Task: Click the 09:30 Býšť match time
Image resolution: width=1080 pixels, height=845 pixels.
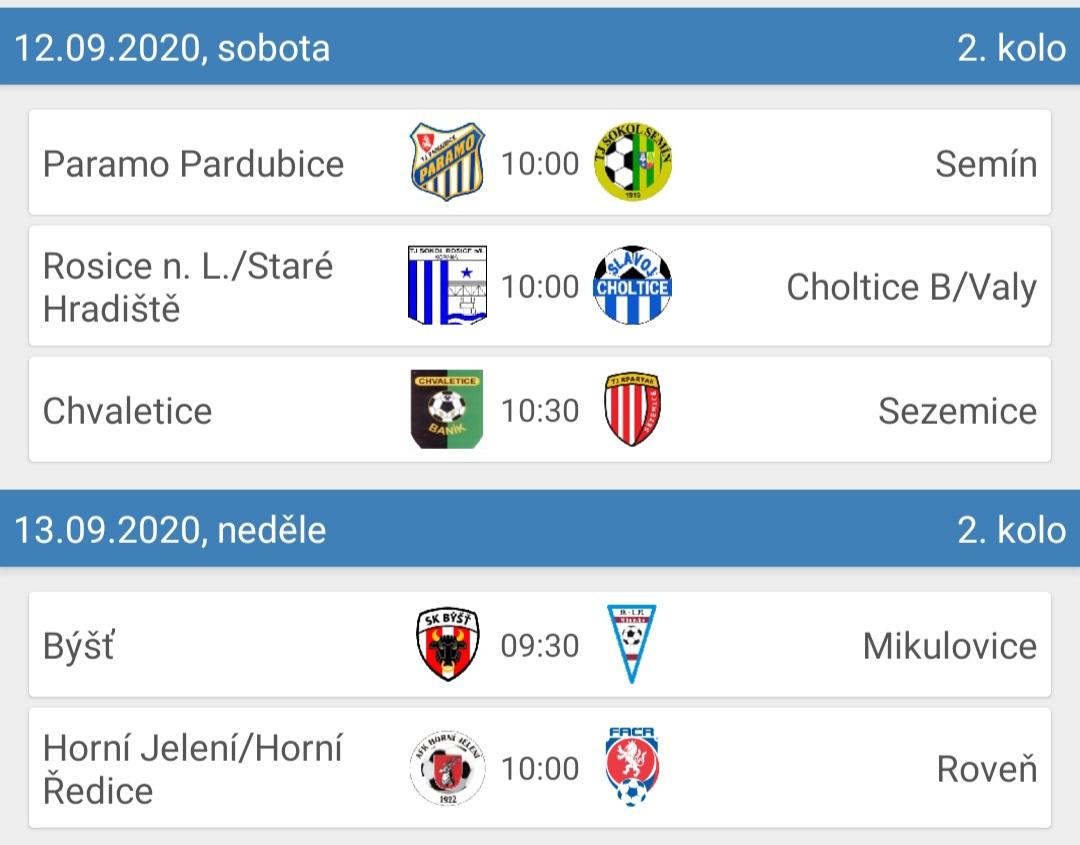Action: pos(540,646)
